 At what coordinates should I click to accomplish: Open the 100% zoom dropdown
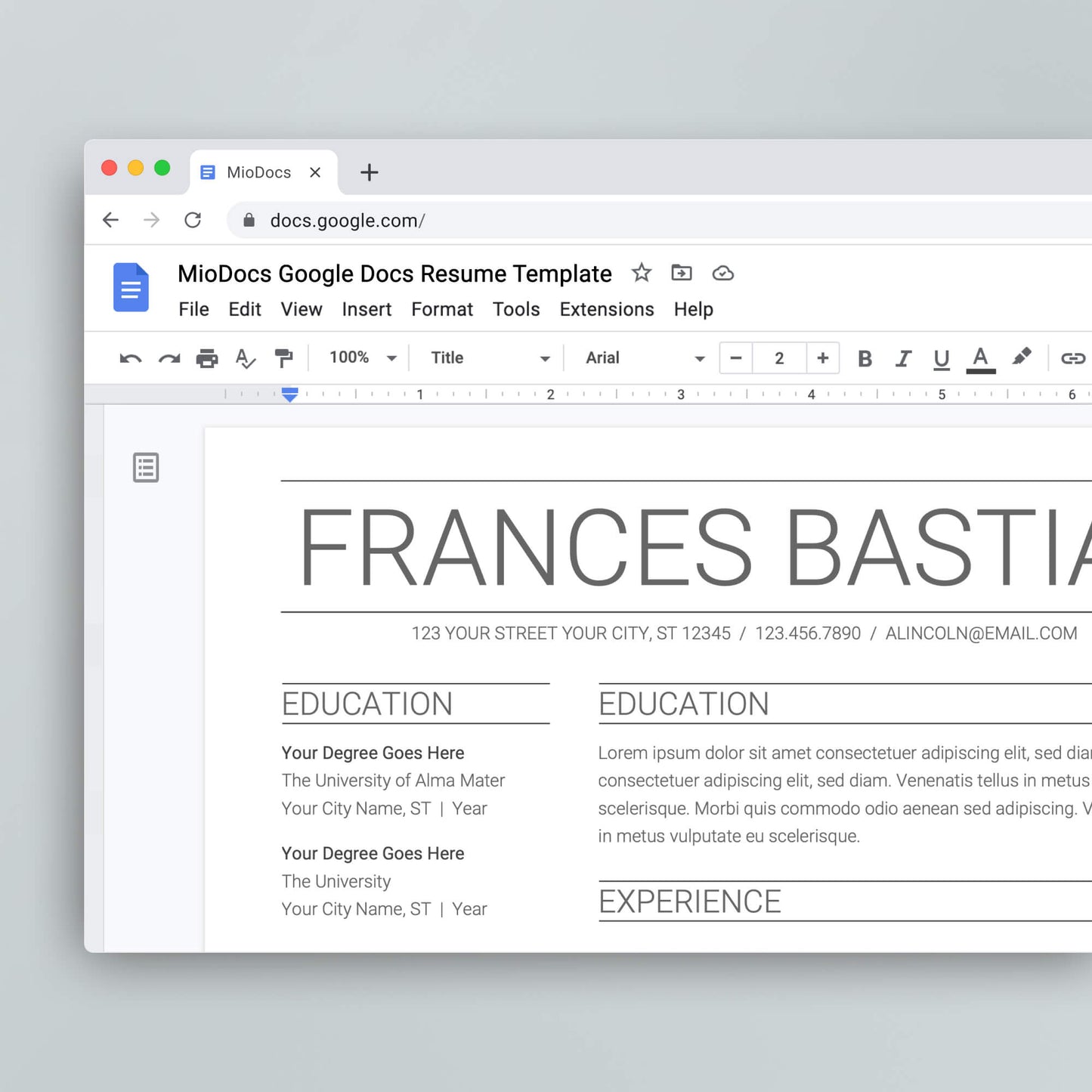[x=363, y=357]
